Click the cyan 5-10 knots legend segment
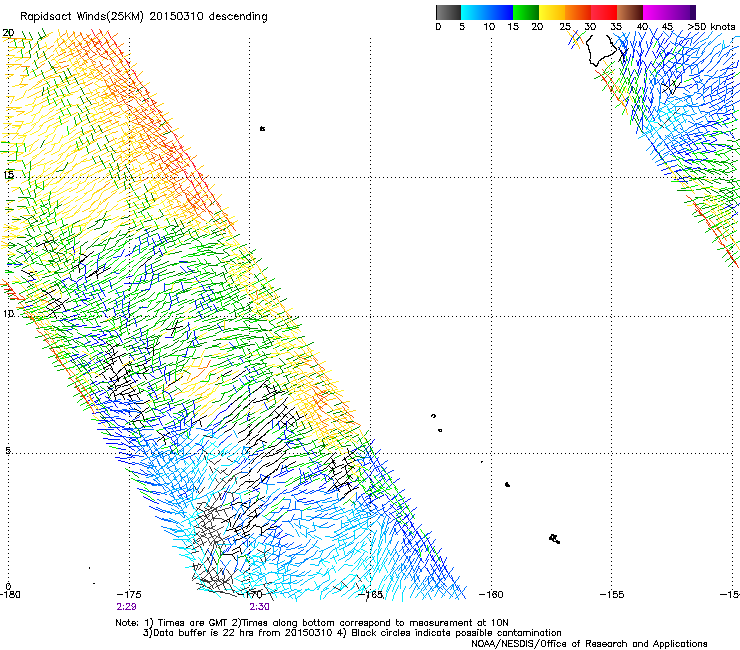 [x=474, y=12]
